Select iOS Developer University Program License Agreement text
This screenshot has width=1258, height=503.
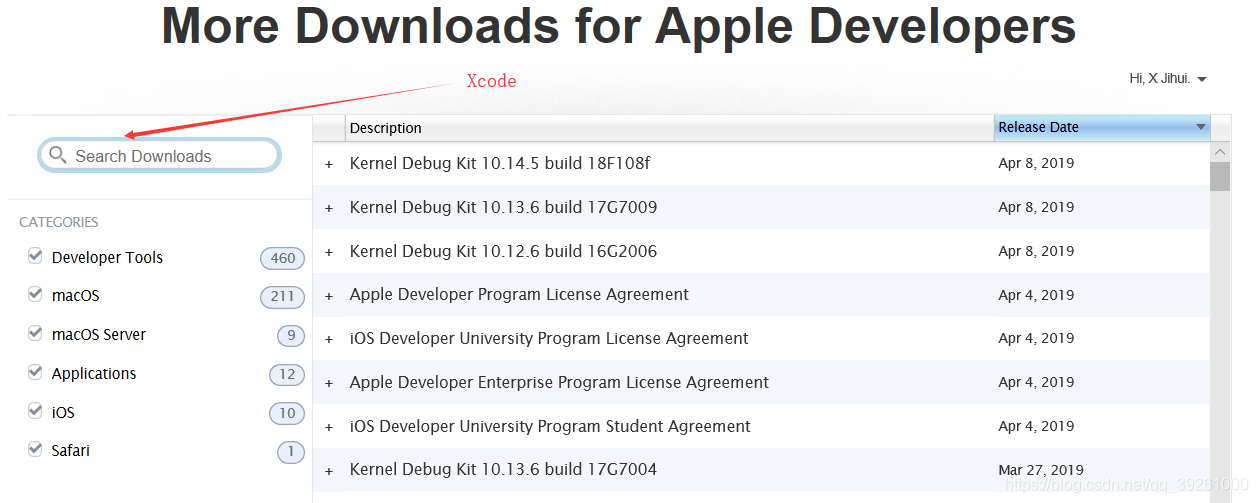coord(549,338)
